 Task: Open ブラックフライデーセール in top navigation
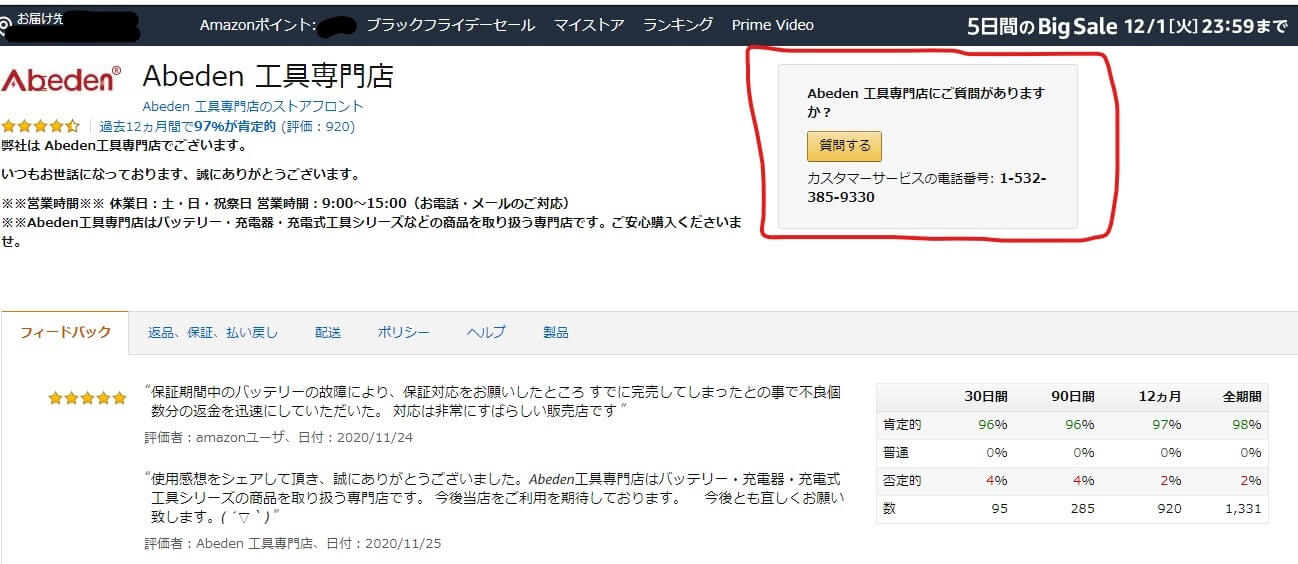pyautogui.click(x=450, y=25)
